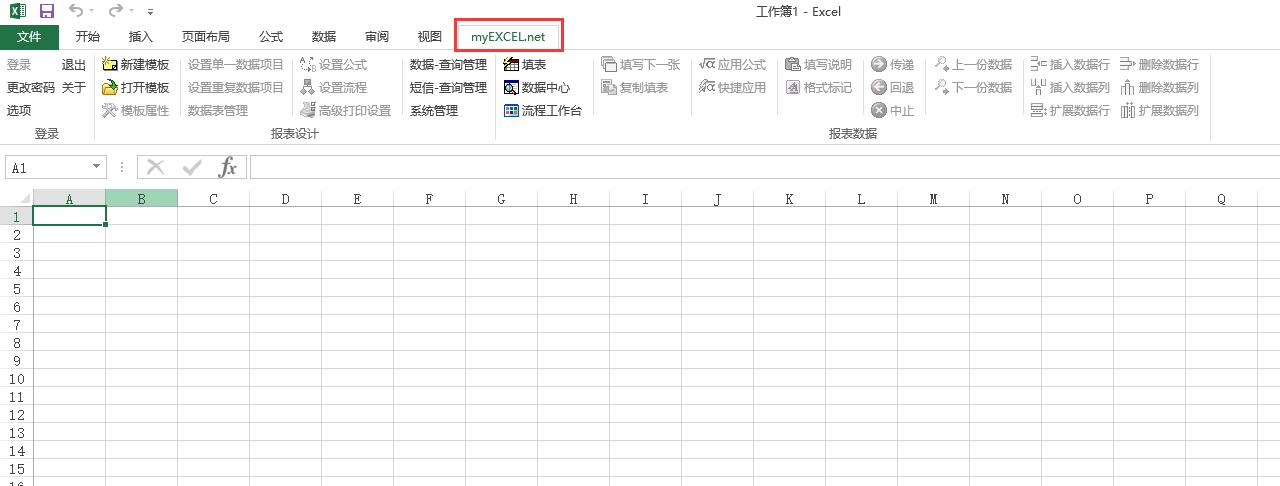Screen dimensions: 1280x486
Task: Switch to the 开始 tab
Action: (x=88, y=37)
